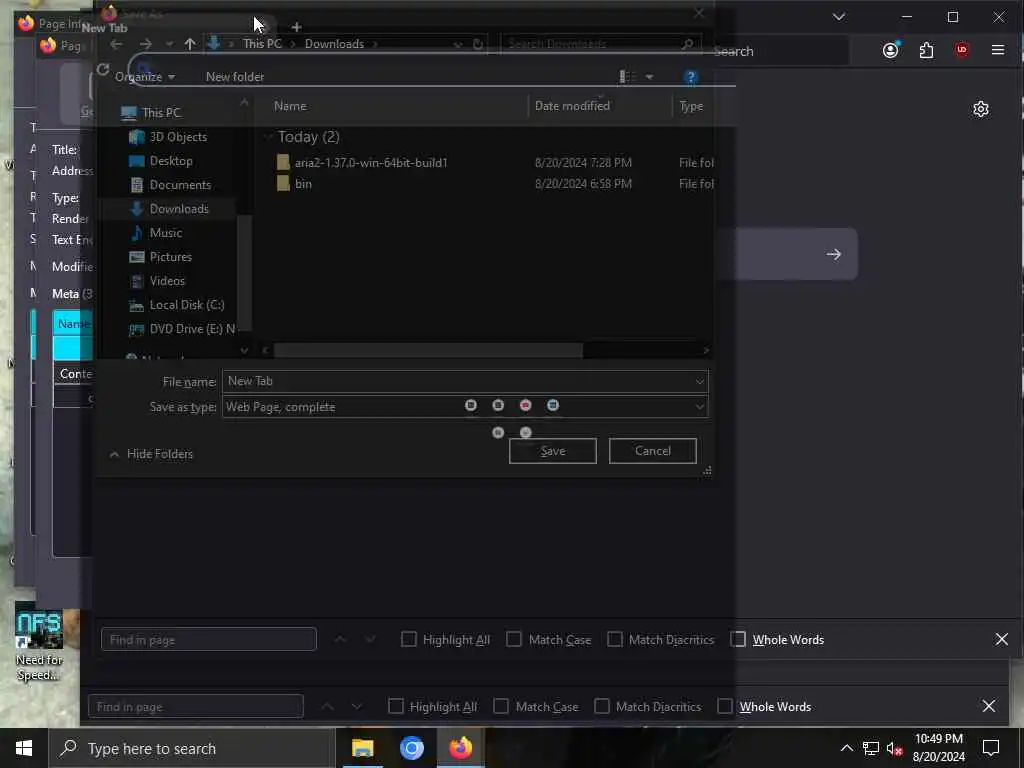Close the lower find bar
Viewport: 1024px width, 768px height.
point(989,706)
